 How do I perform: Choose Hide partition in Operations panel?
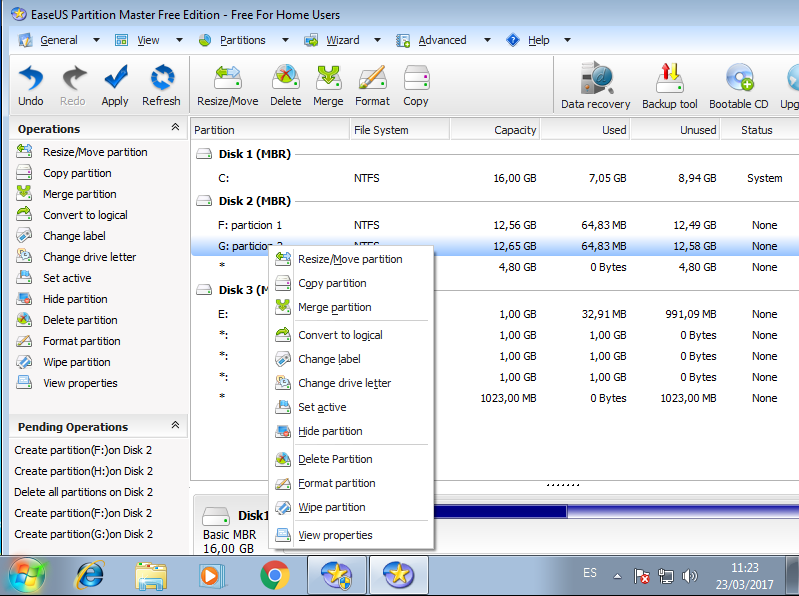click(x=62, y=299)
